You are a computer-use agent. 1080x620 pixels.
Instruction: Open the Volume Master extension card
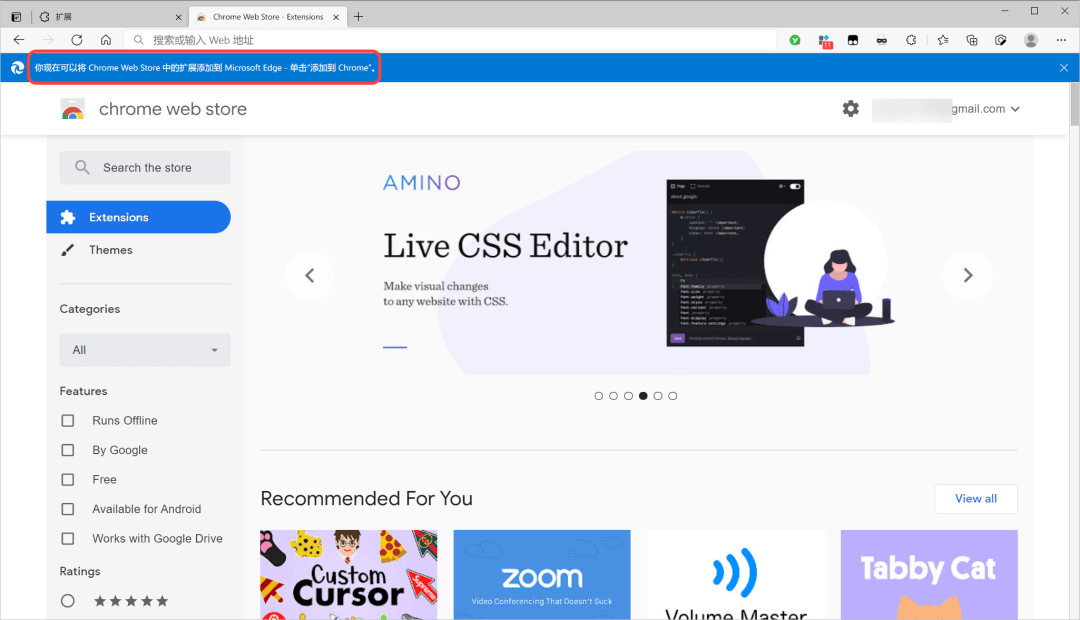coord(736,575)
